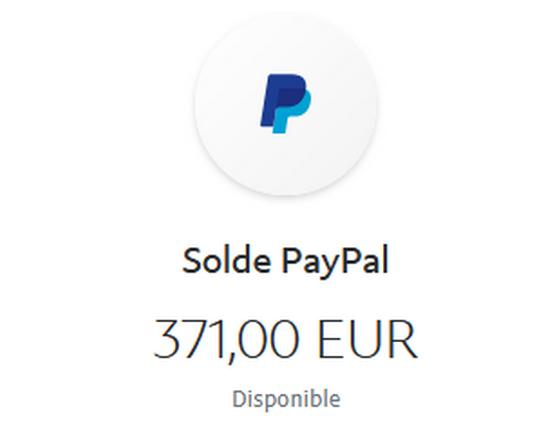Open the Solde PayPal heading
Image resolution: width=555 pixels, height=430 pixels.
pyautogui.click(x=286, y=262)
